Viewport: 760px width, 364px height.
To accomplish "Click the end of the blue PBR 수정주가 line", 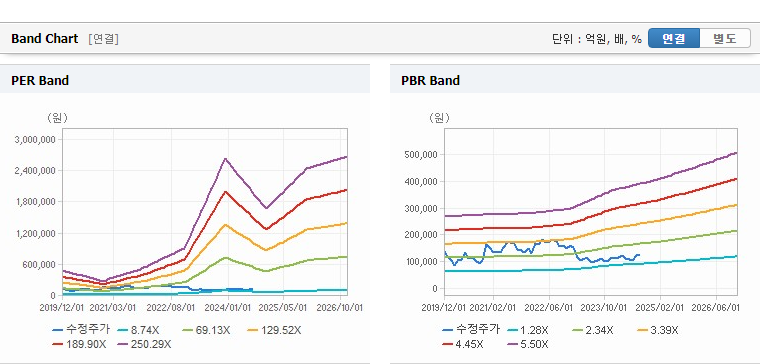I will (x=639, y=255).
